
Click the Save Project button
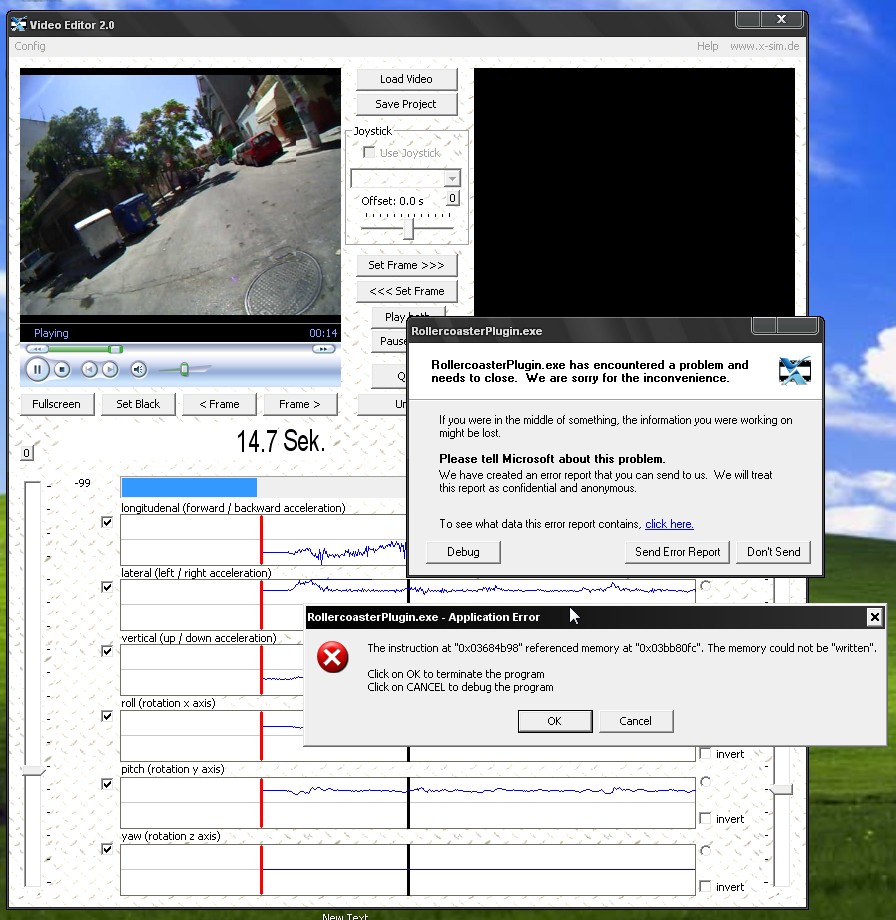point(406,104)
